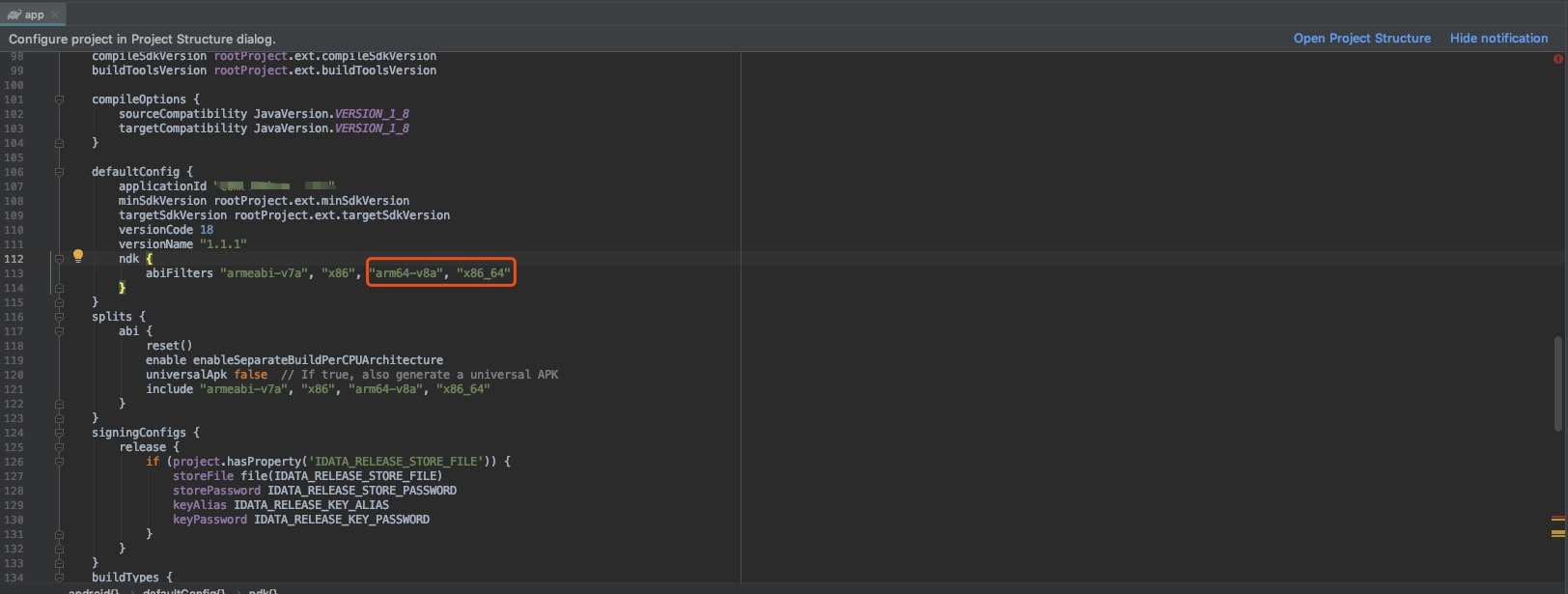Click the red error indicator above the scrollbar
This screenshot has height=594, width=1568.
(x=1557, y=59)
